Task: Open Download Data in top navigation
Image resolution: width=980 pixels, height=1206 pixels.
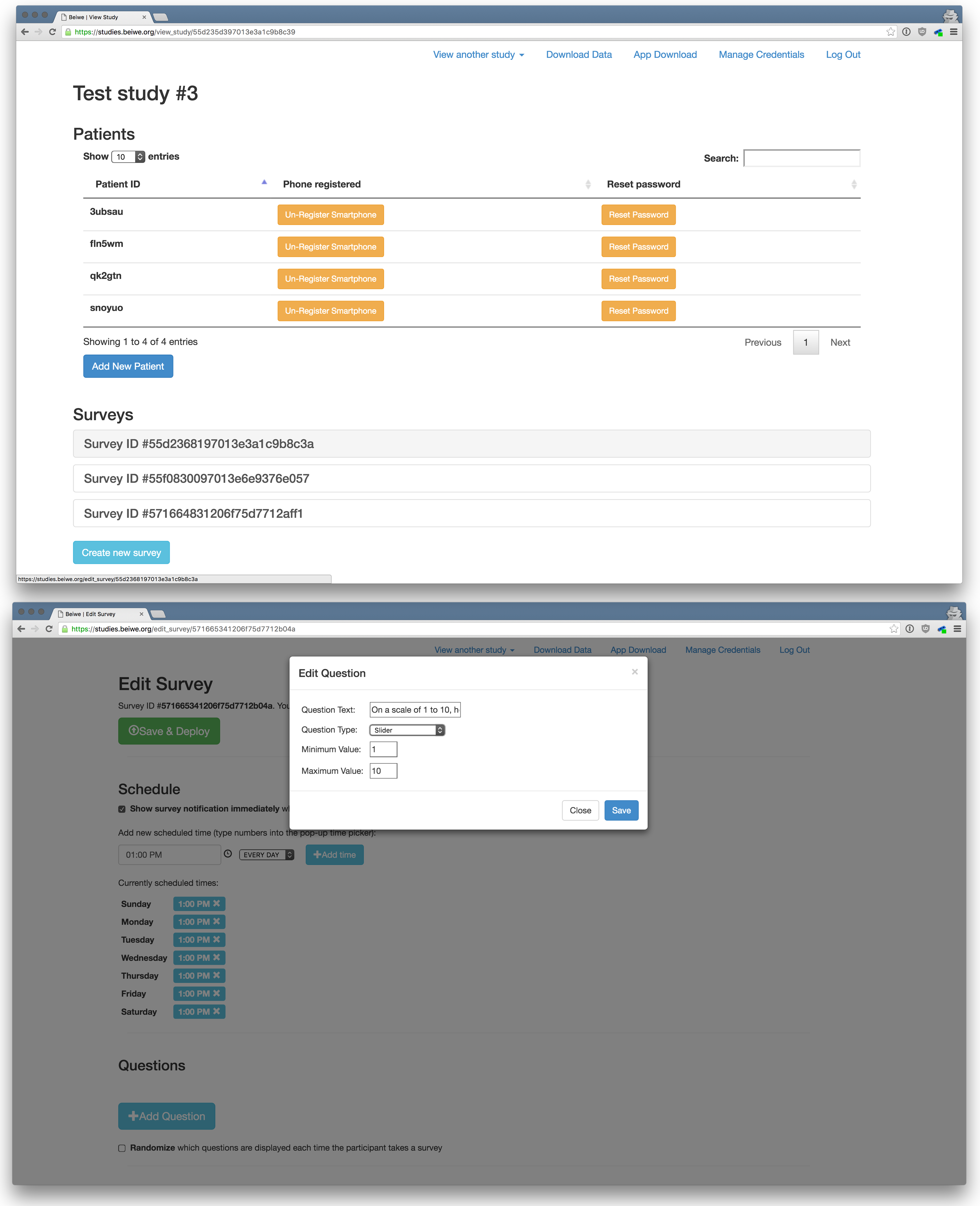Action: tap(579, 55)
